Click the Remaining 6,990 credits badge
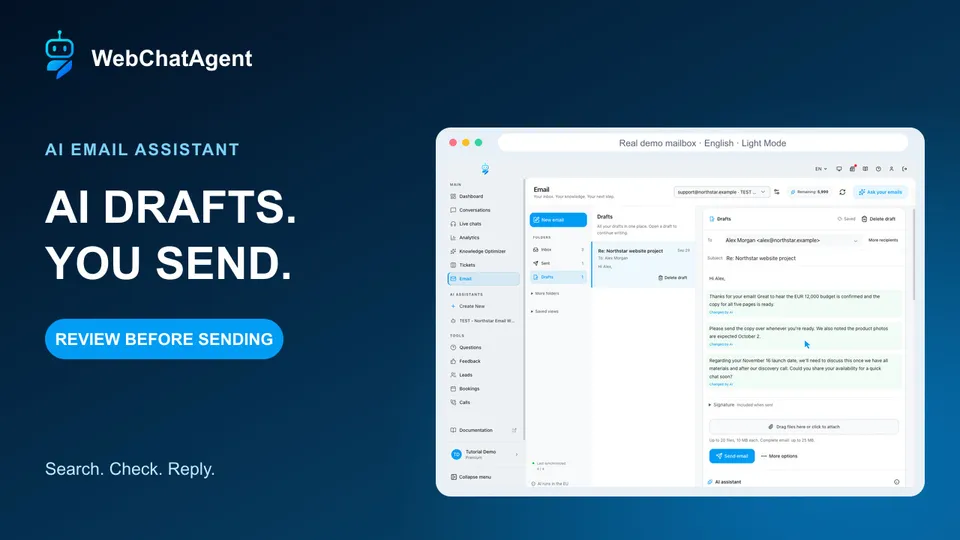This screenshot has height=540, width=960. click(x=809, y=192)
